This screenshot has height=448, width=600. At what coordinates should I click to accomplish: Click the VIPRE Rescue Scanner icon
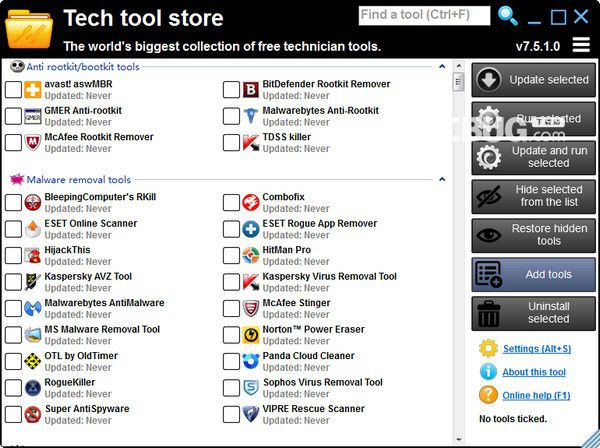(251, 414)
